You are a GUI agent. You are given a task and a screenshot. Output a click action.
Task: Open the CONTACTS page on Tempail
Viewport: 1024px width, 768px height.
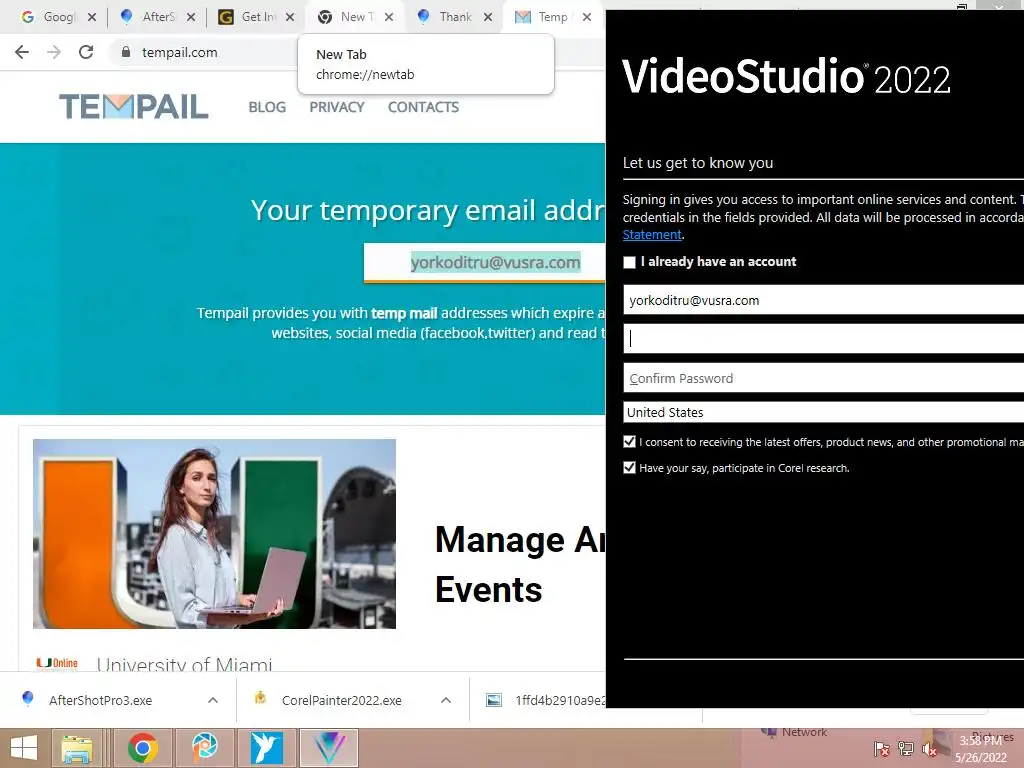point(423,107)
